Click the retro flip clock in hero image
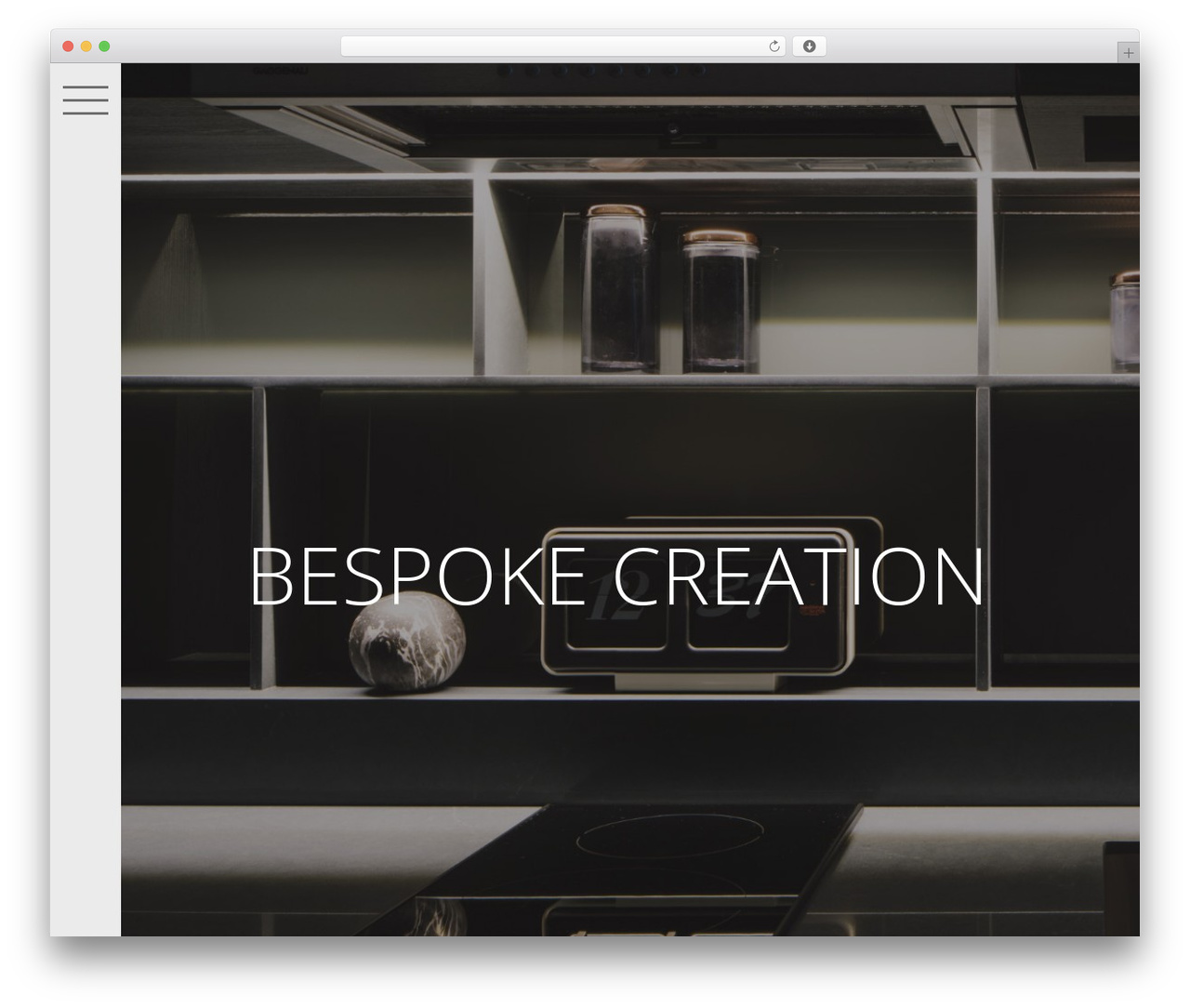 699,603
